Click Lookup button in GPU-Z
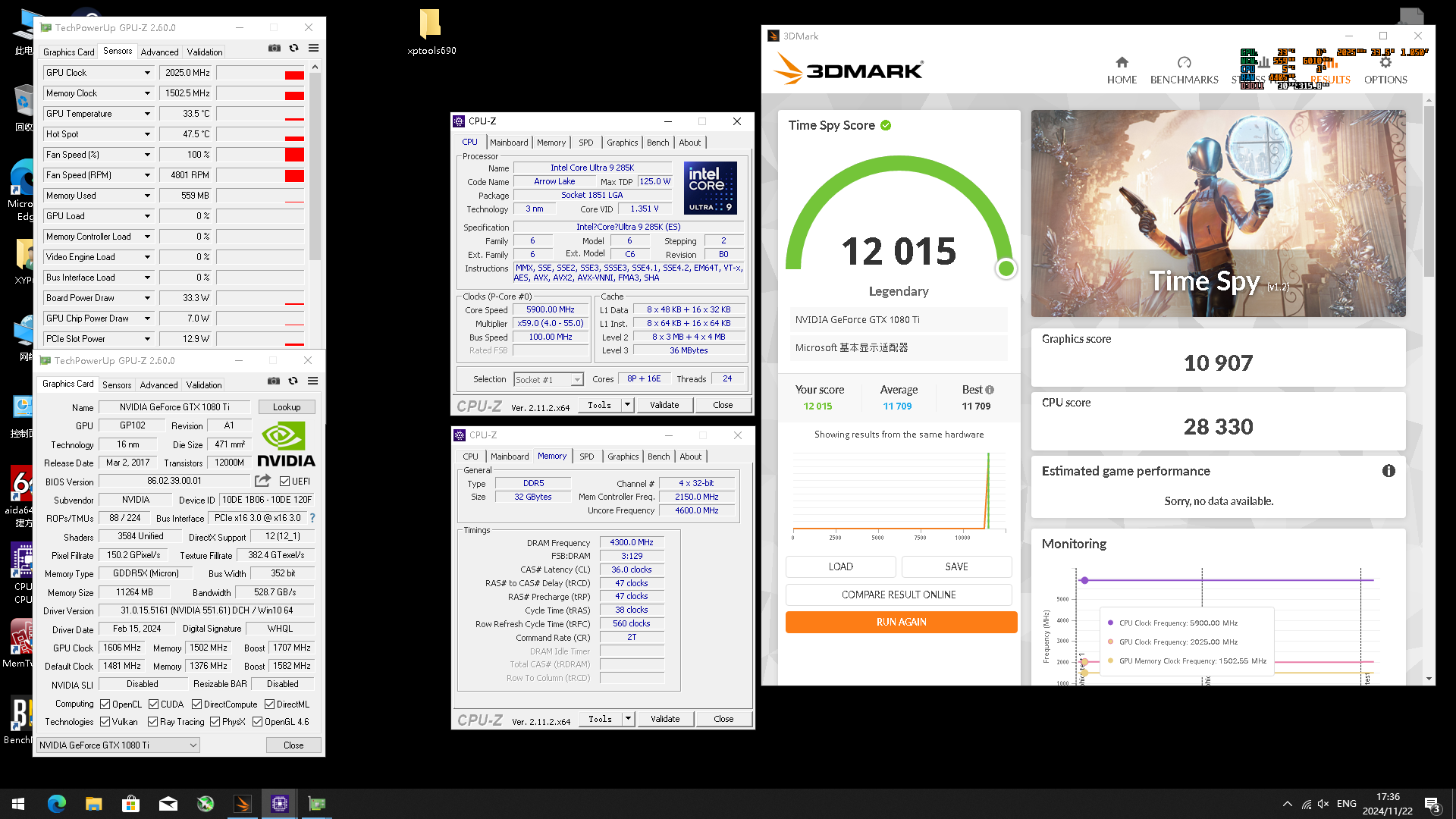1456x819 pixels. coord(287,407)
